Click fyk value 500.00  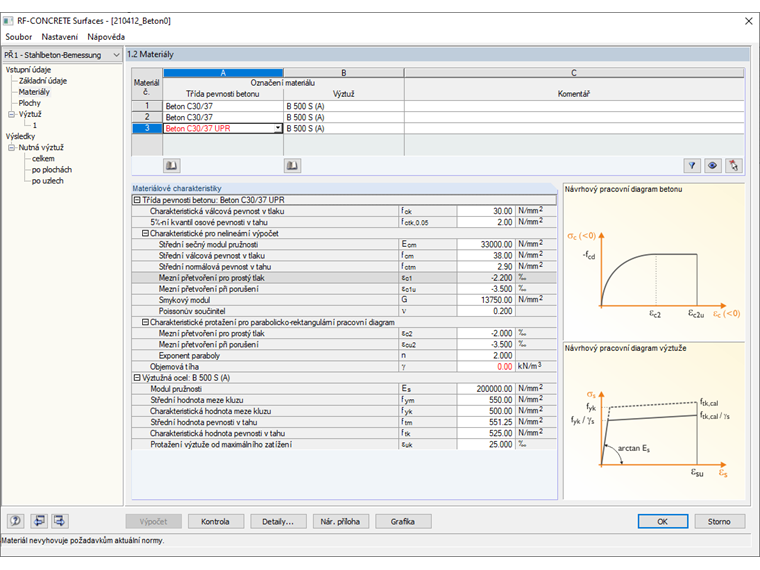[x=485, y=411]
